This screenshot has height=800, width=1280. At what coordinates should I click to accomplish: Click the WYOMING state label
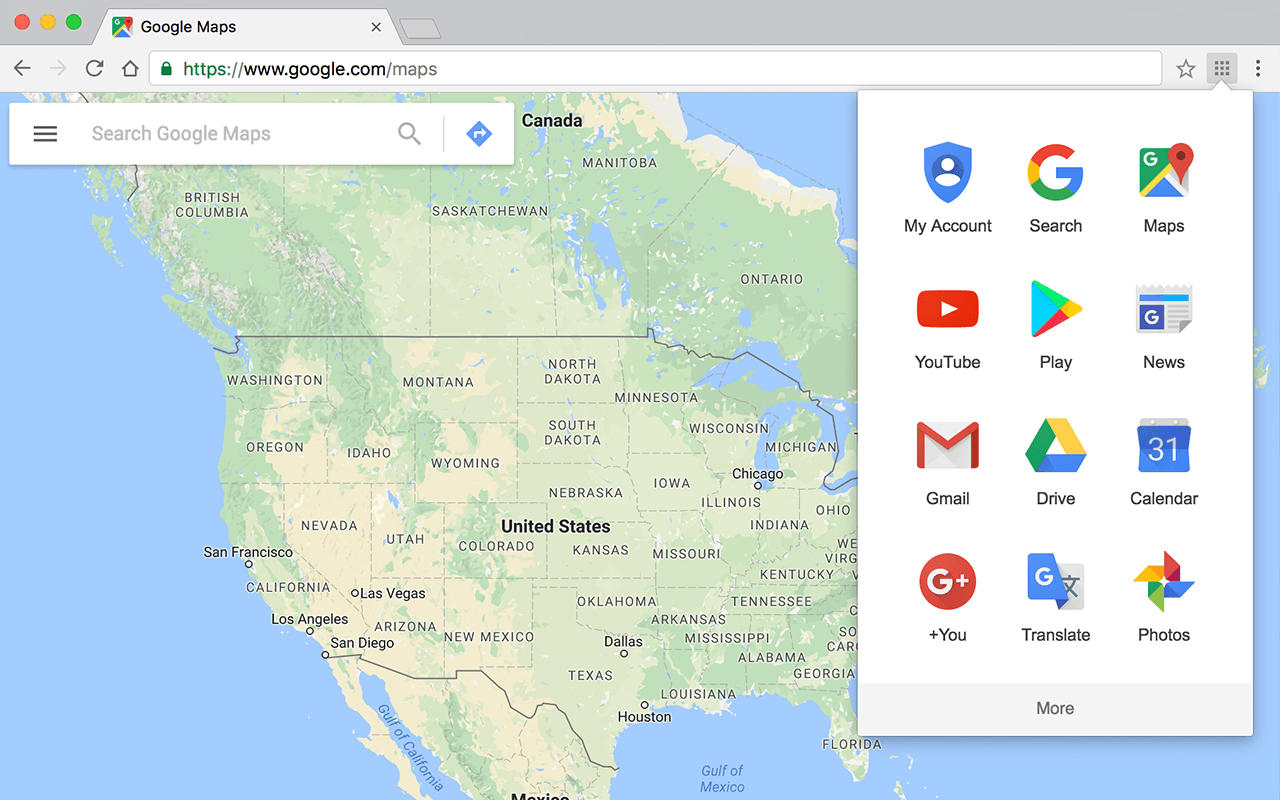point(465,463)
